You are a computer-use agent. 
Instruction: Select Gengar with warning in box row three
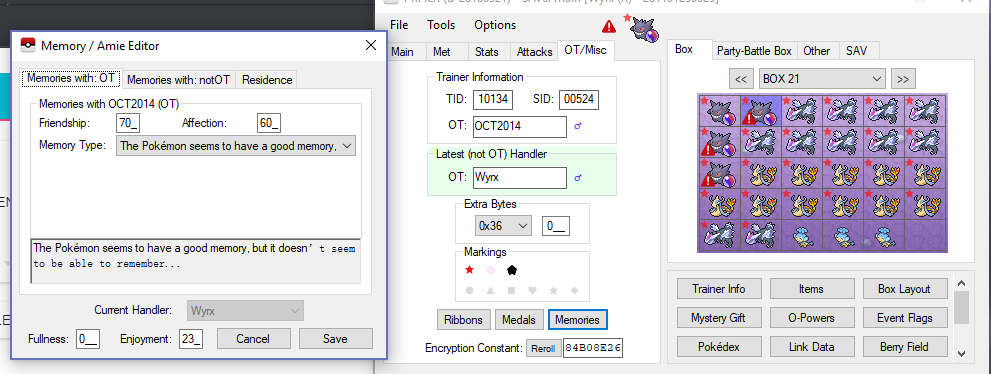click(x=719, y=172)
